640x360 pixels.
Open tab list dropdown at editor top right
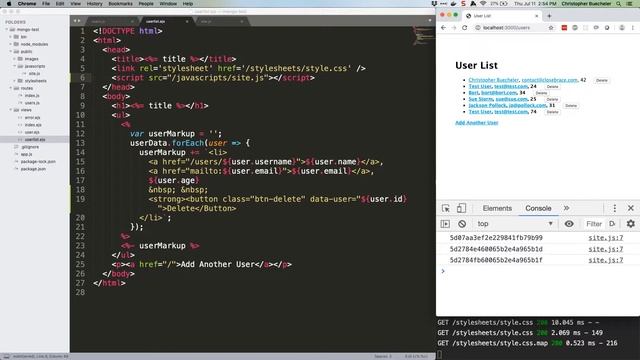point(430,20)
